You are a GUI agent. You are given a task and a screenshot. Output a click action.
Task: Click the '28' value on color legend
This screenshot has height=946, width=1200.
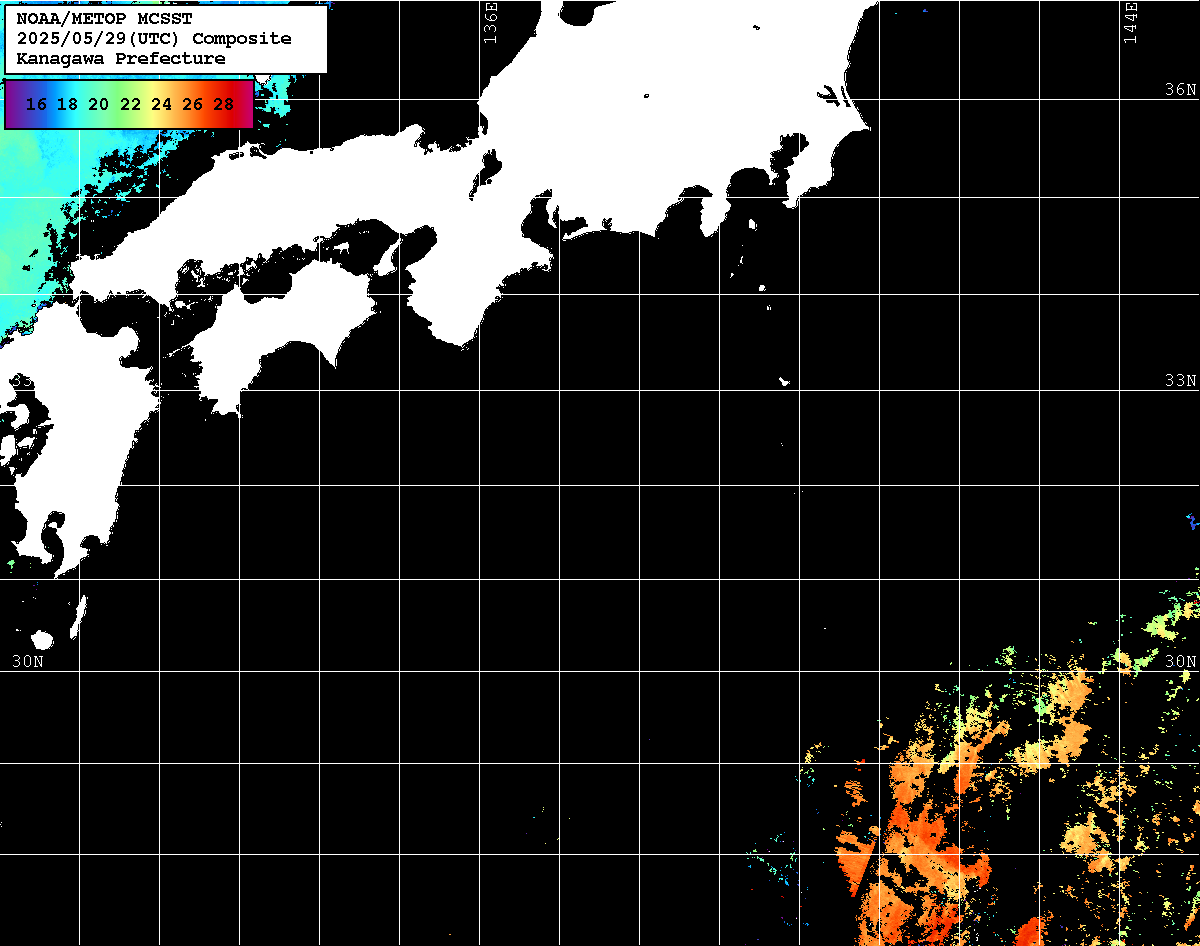223,104
